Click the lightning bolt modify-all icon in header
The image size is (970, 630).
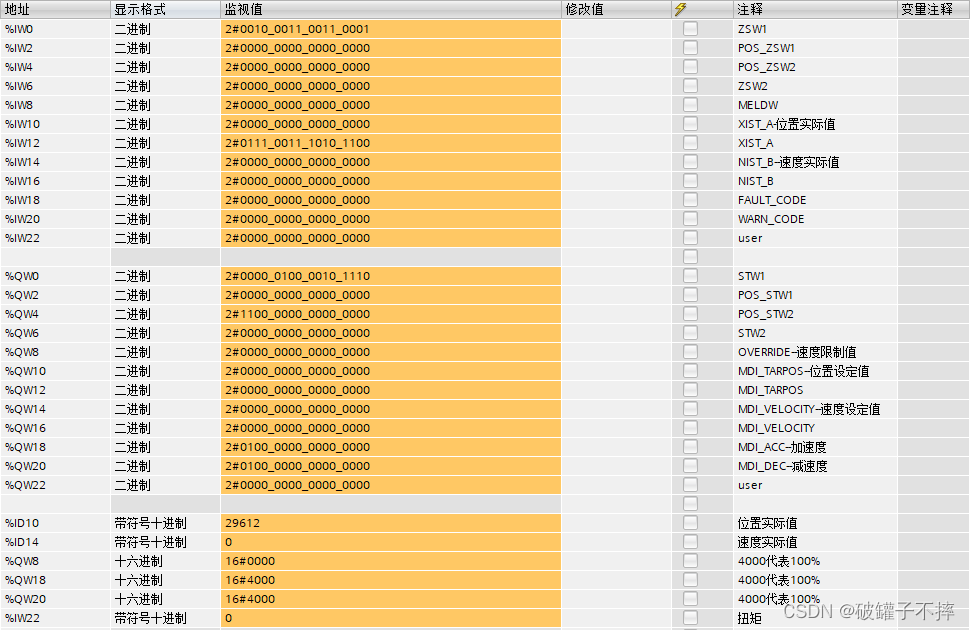click(687, 9)
